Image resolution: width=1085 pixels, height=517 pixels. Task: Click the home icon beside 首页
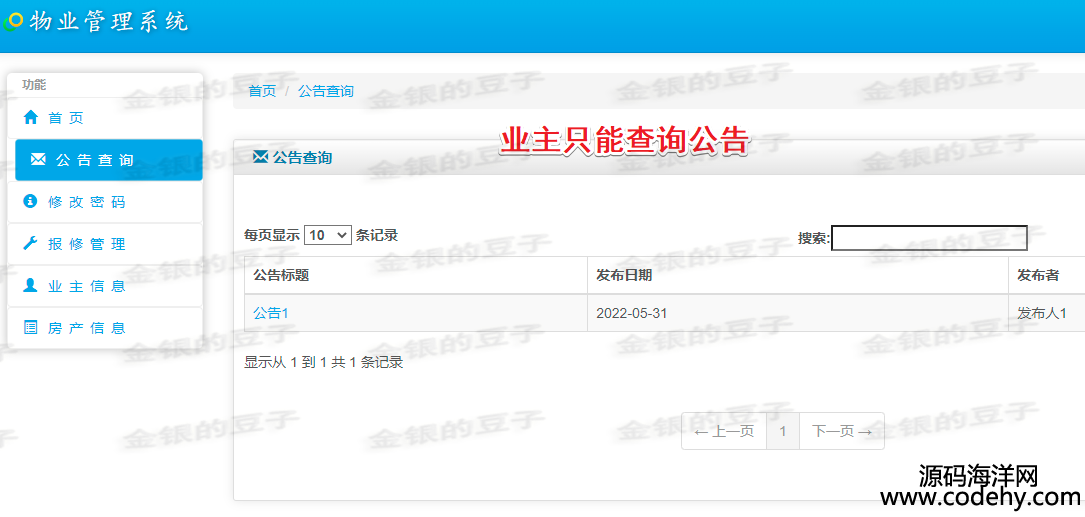point(30,118)
